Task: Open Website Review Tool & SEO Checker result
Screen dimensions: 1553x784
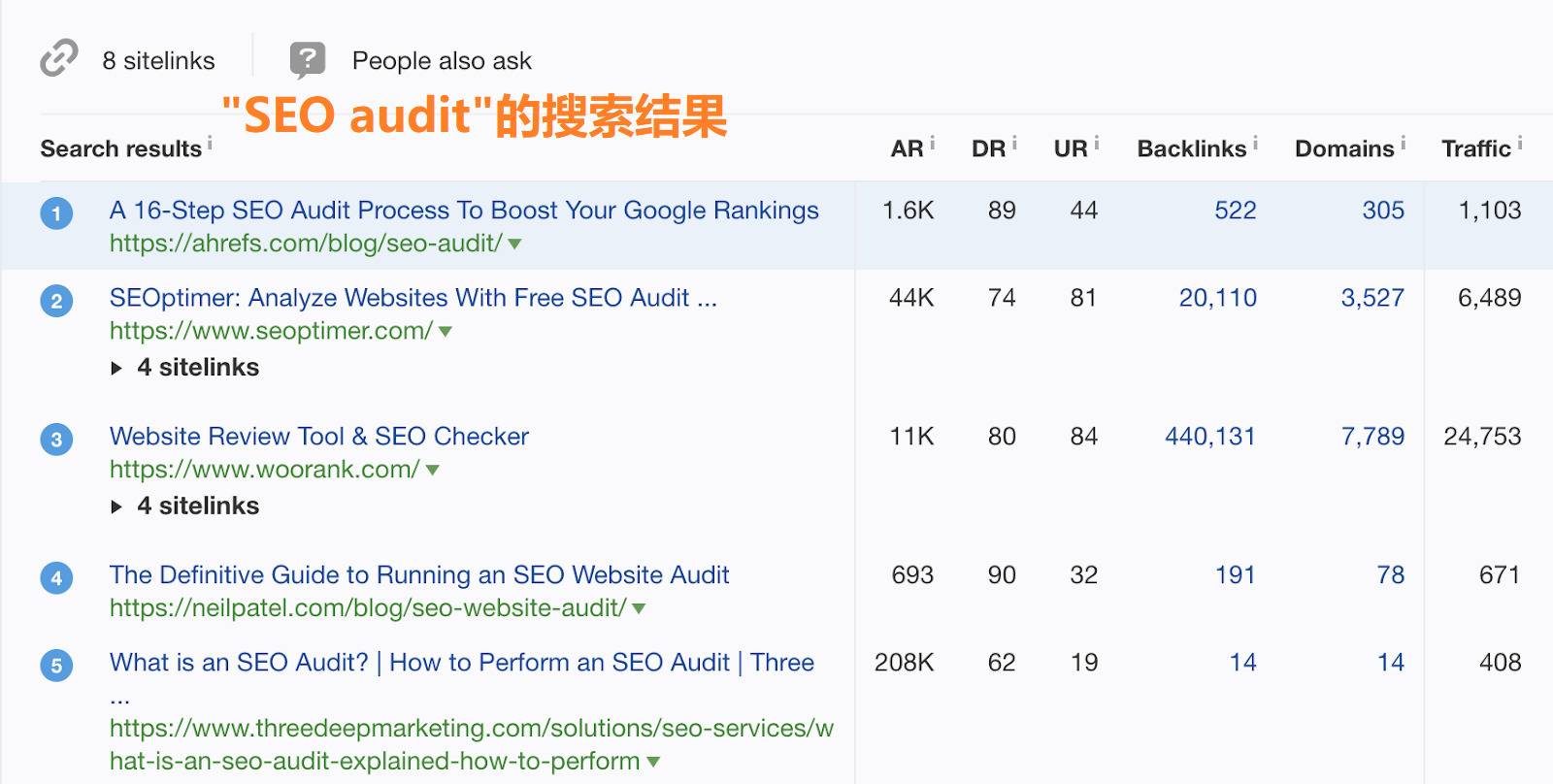Action: coord(318,437)
